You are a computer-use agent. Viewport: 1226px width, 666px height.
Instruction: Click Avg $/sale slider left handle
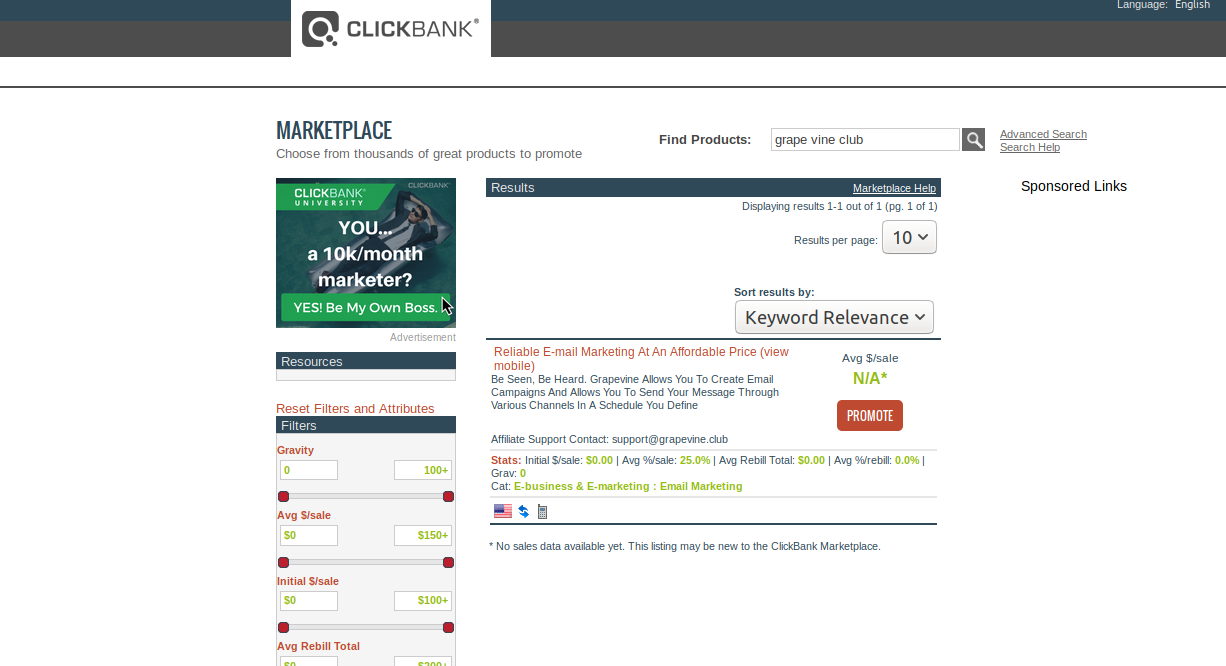tap(283, 562)
